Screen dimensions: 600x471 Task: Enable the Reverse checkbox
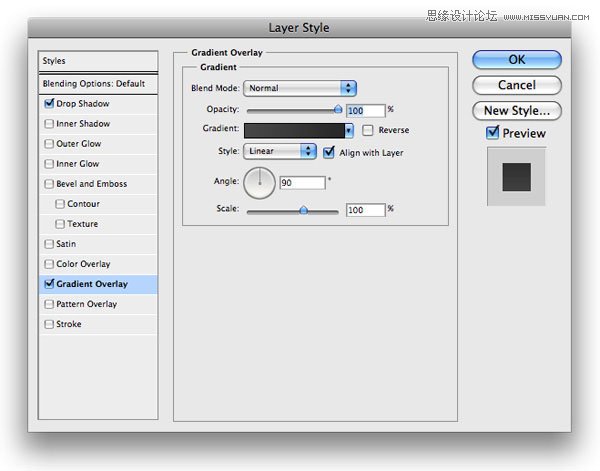367,130
